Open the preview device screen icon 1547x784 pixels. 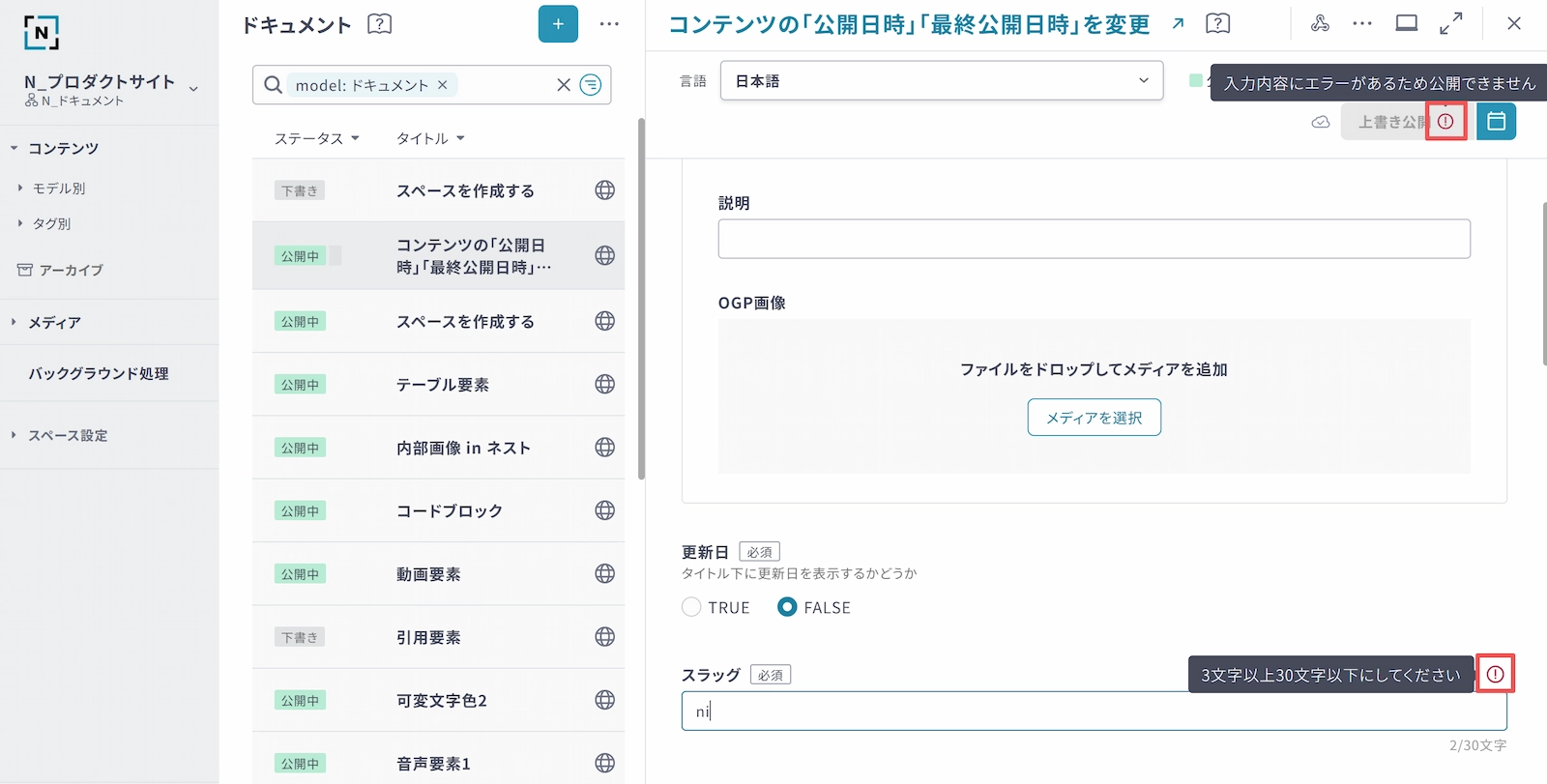point(1407,24)
